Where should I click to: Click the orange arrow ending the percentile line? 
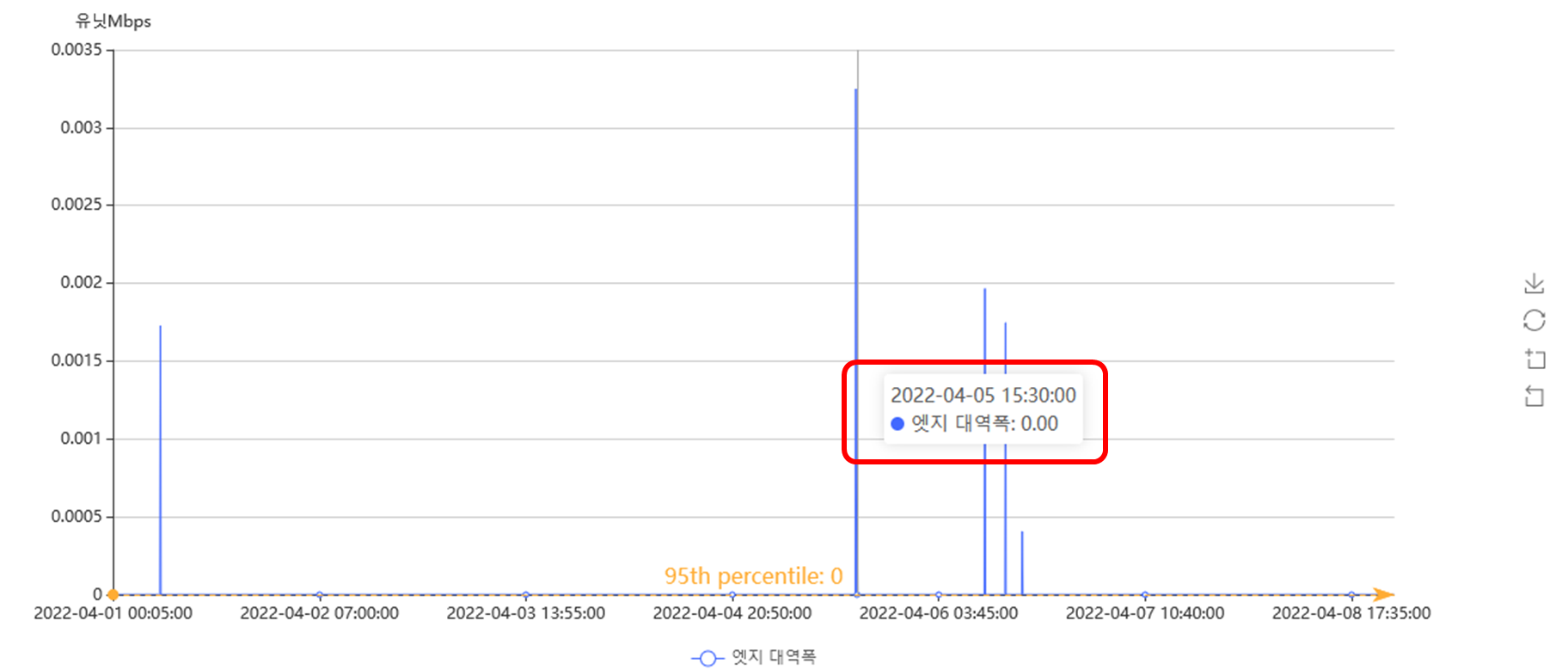(x=1382, y=594)
